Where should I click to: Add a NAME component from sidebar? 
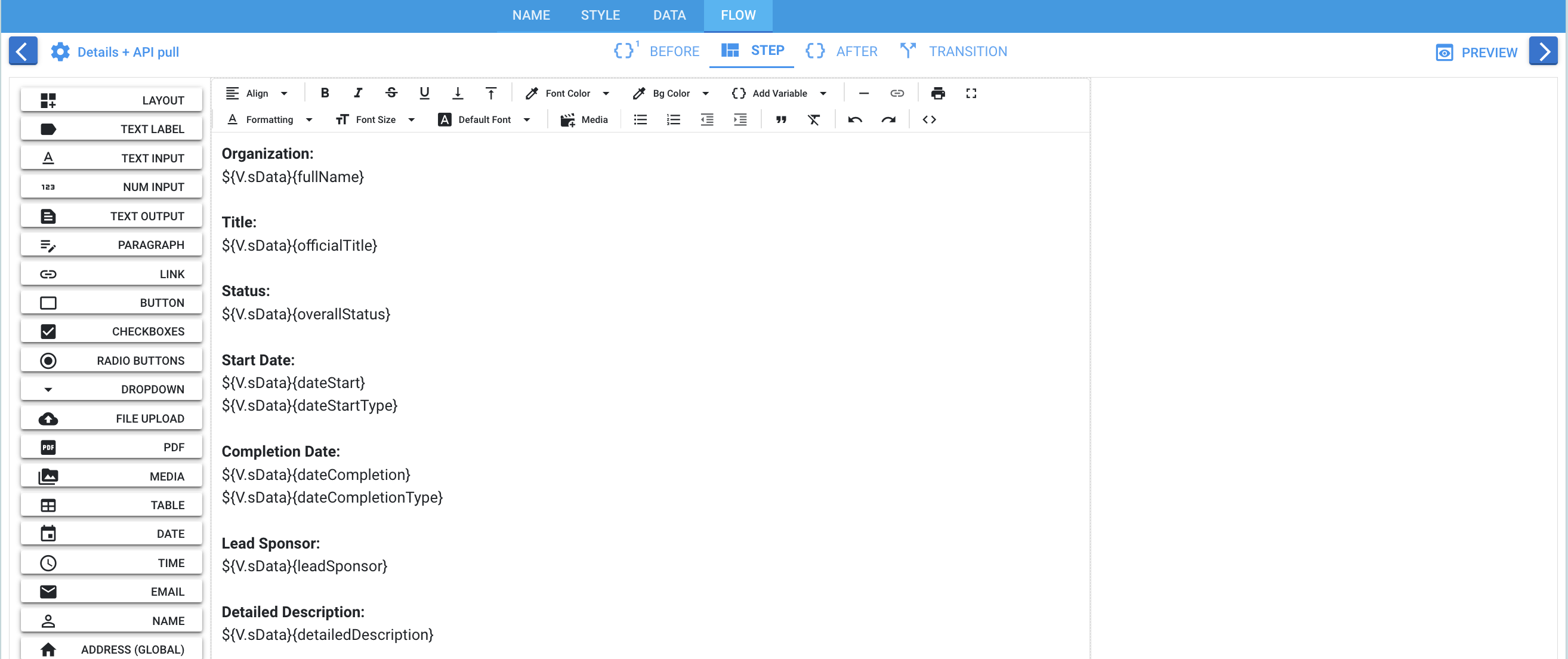(x=112, y=621)
